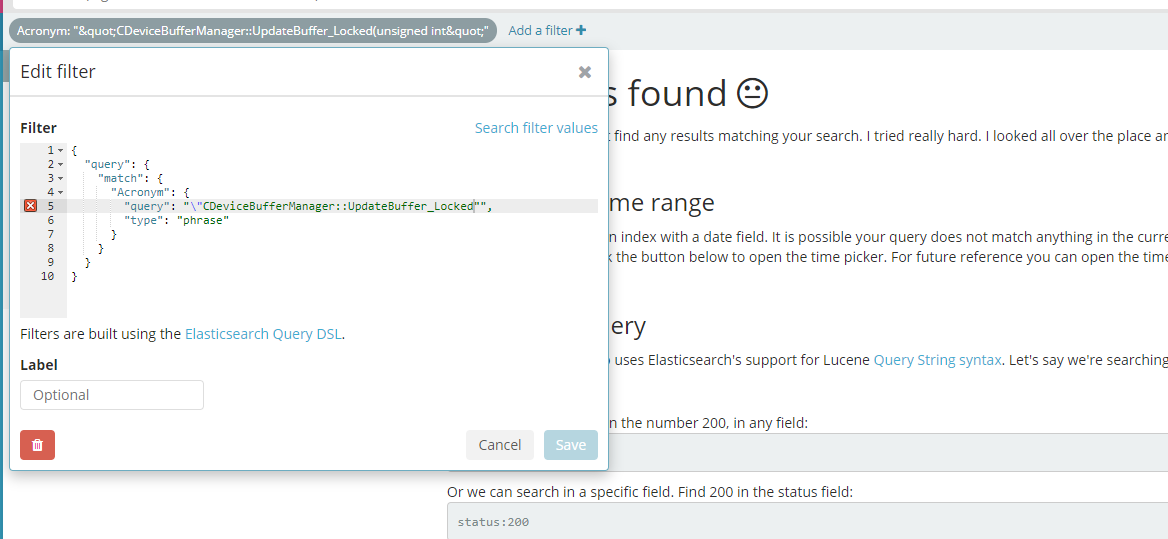Click the plus icon beside Add a filter
Viewport: 1168px width, 539px height.
click(581, 30)
